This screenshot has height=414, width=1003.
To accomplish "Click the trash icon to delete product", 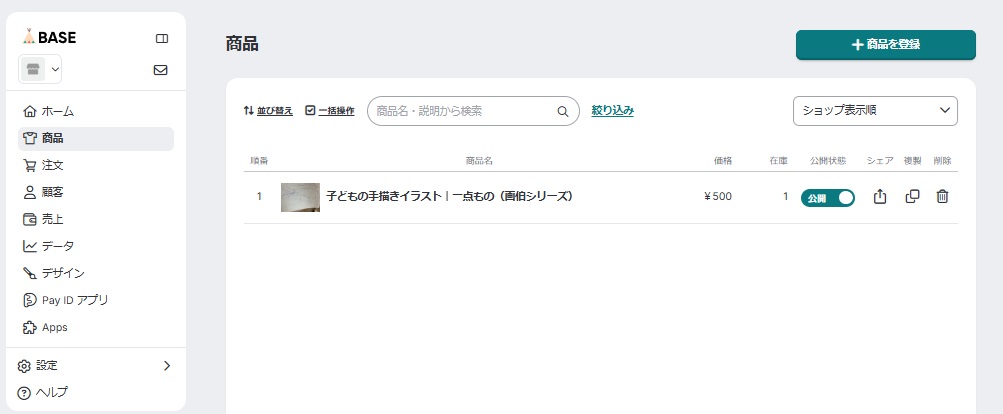I will point(942,197).
